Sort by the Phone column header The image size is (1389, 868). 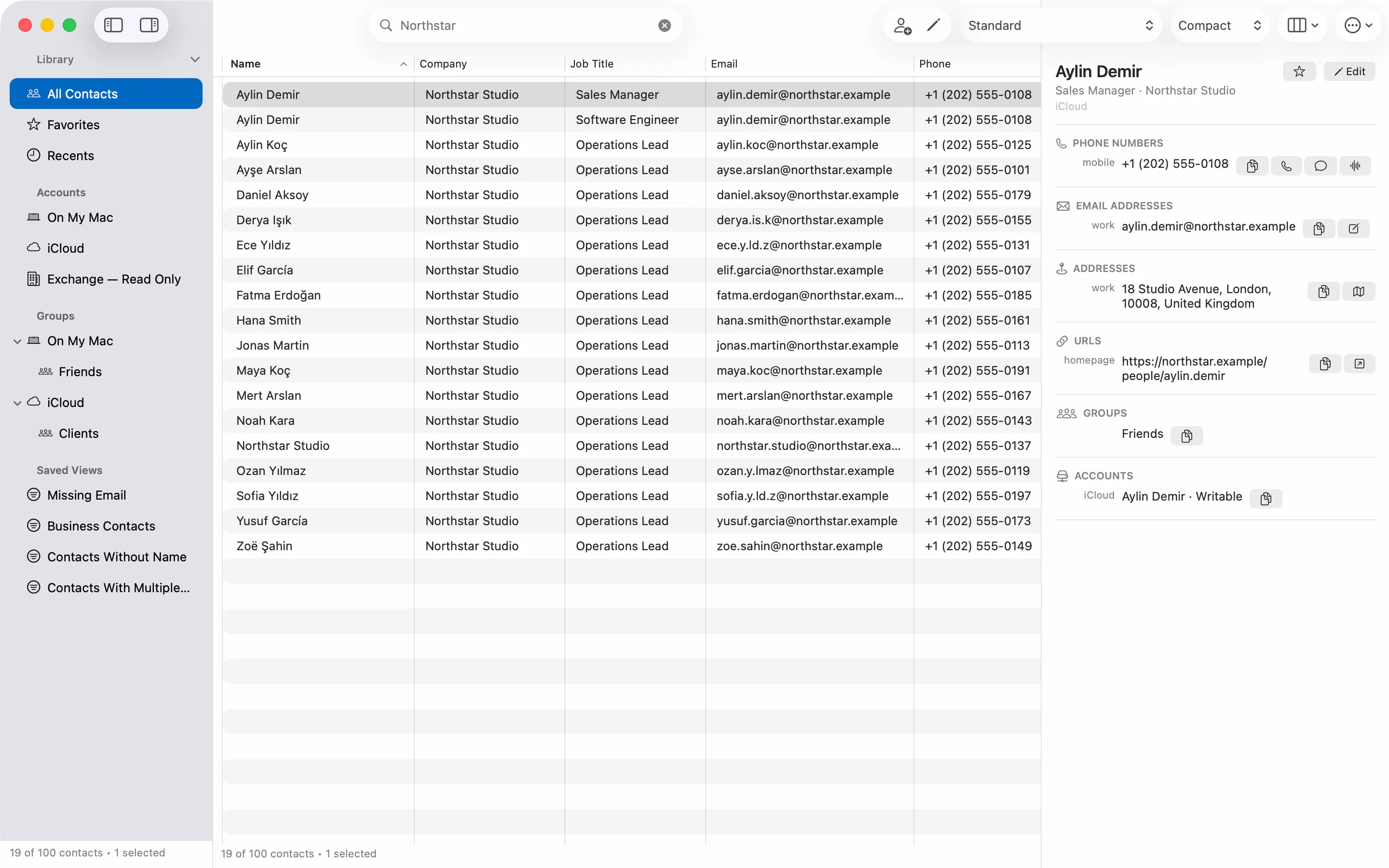pyautogui.click(x=977, y=64)
